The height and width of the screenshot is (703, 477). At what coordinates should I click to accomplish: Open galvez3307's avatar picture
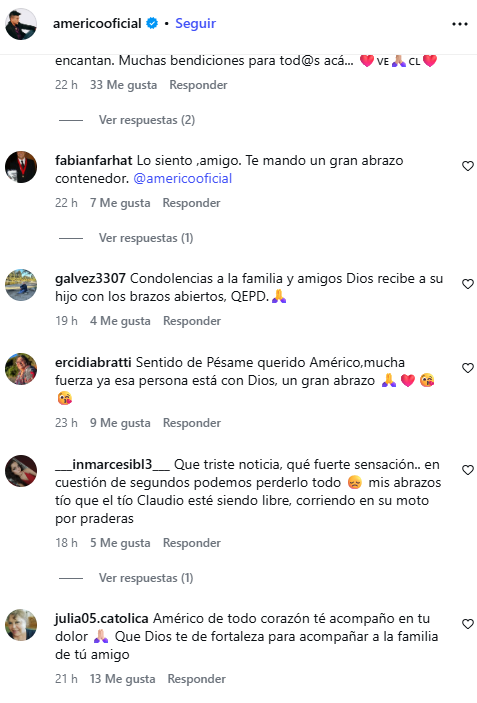point(21,285)
